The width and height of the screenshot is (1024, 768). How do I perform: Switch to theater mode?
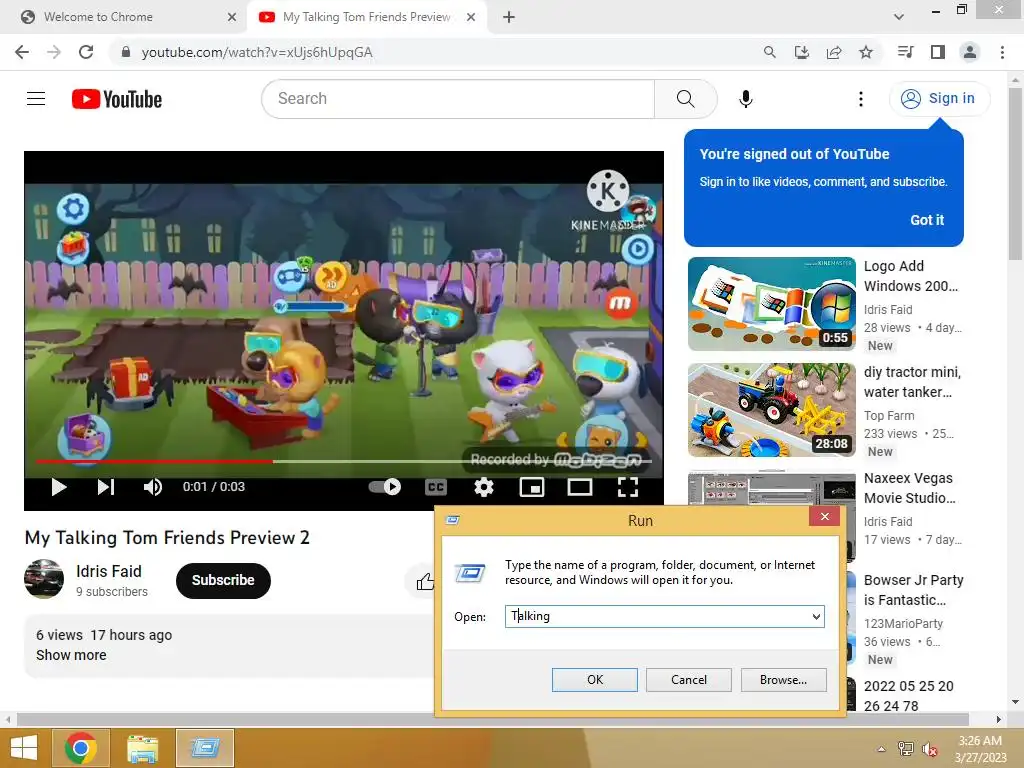pyautogui.click(x=579, y=487)
